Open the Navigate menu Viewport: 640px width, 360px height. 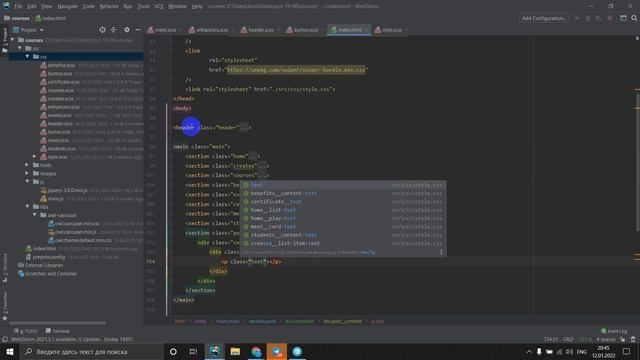67,6
